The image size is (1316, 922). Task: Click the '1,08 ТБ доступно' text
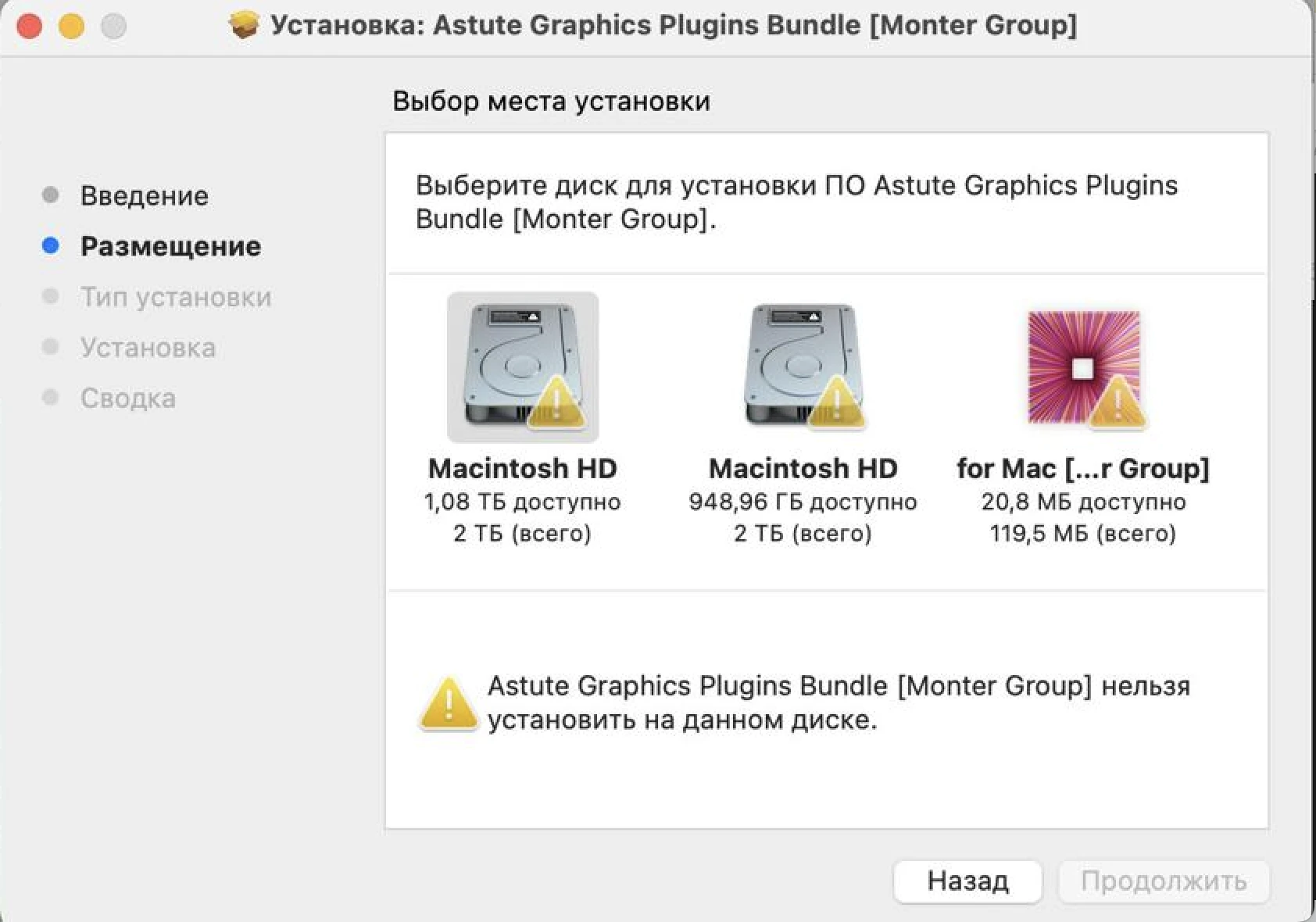523,502
